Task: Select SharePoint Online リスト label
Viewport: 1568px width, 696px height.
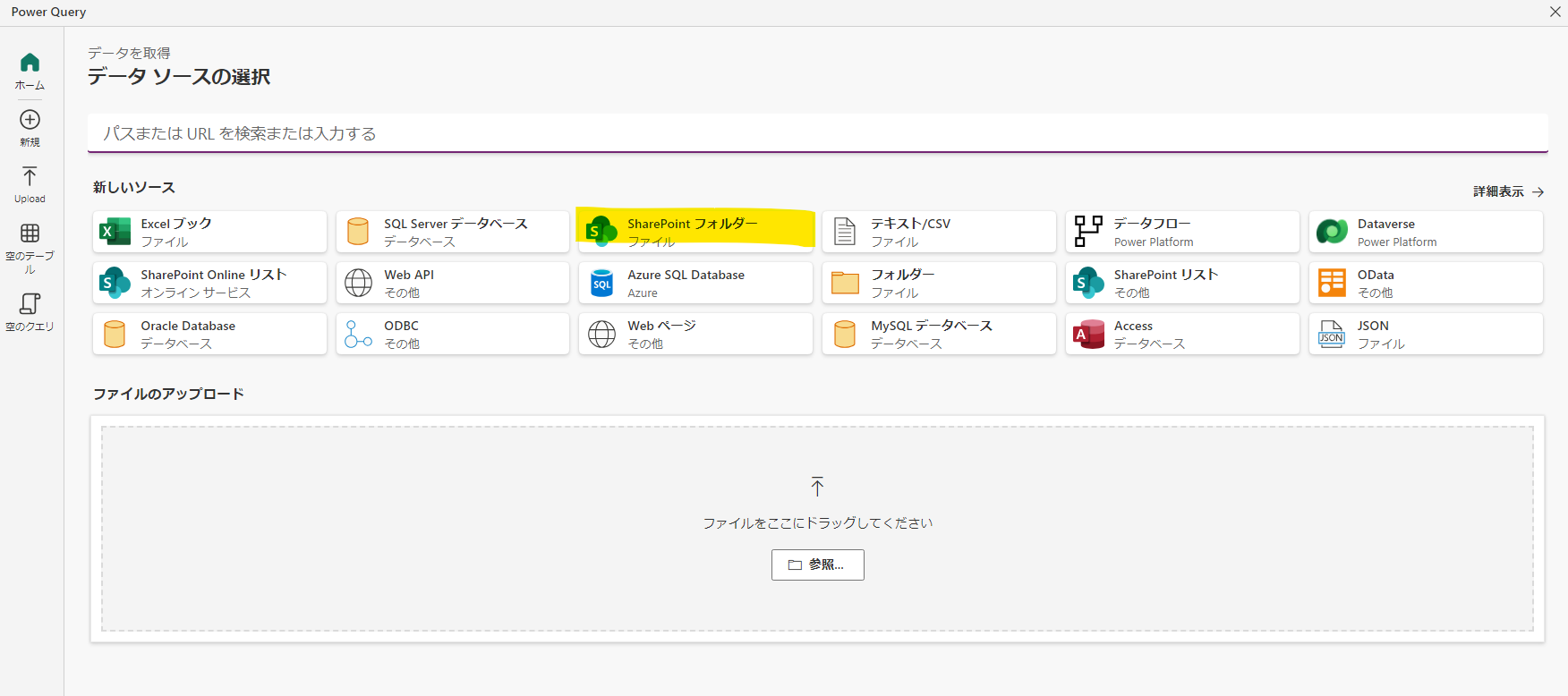Action: (x=214, y=275)
